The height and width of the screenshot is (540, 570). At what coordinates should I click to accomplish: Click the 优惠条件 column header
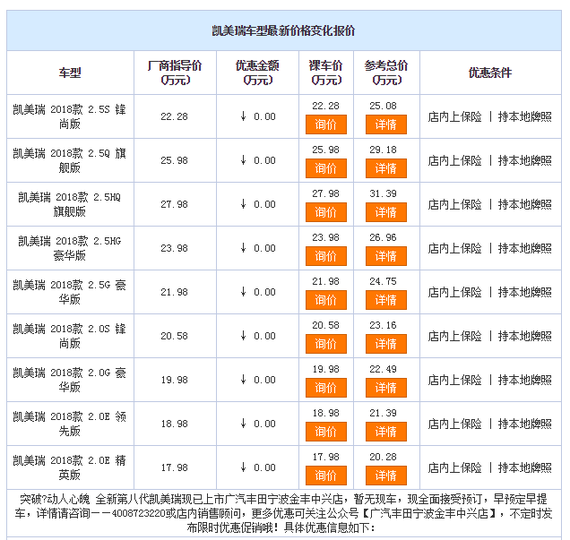pos(490,73)
